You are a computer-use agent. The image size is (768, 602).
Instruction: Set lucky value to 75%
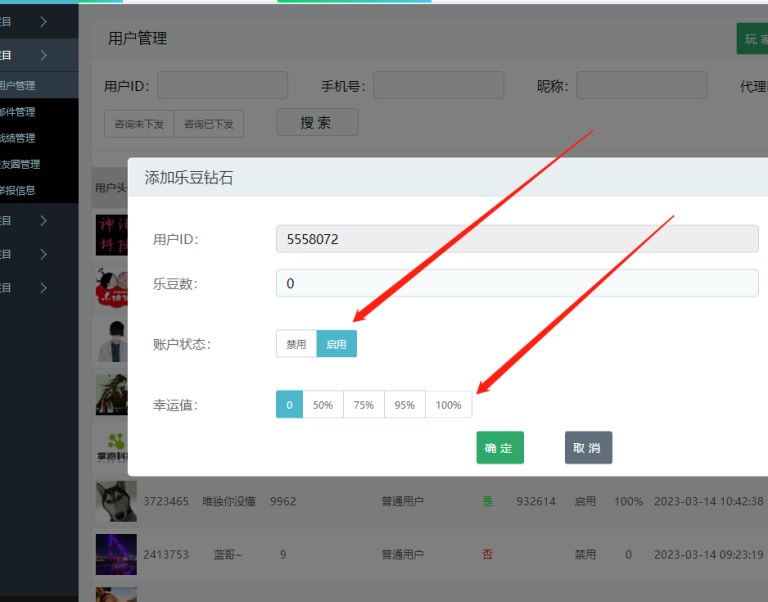pos(364,405)
